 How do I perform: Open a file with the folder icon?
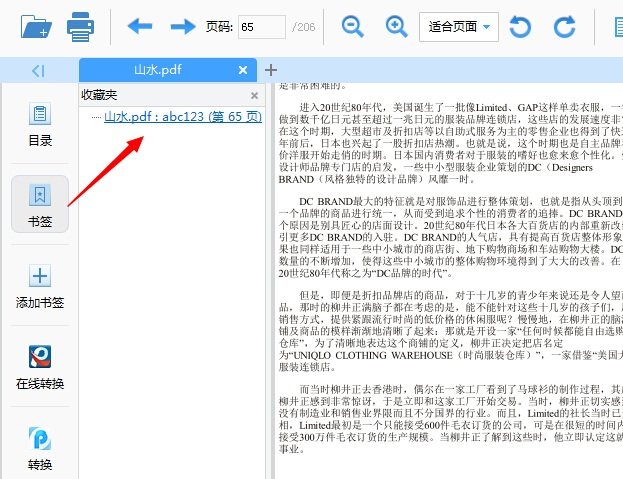point(36,27)
